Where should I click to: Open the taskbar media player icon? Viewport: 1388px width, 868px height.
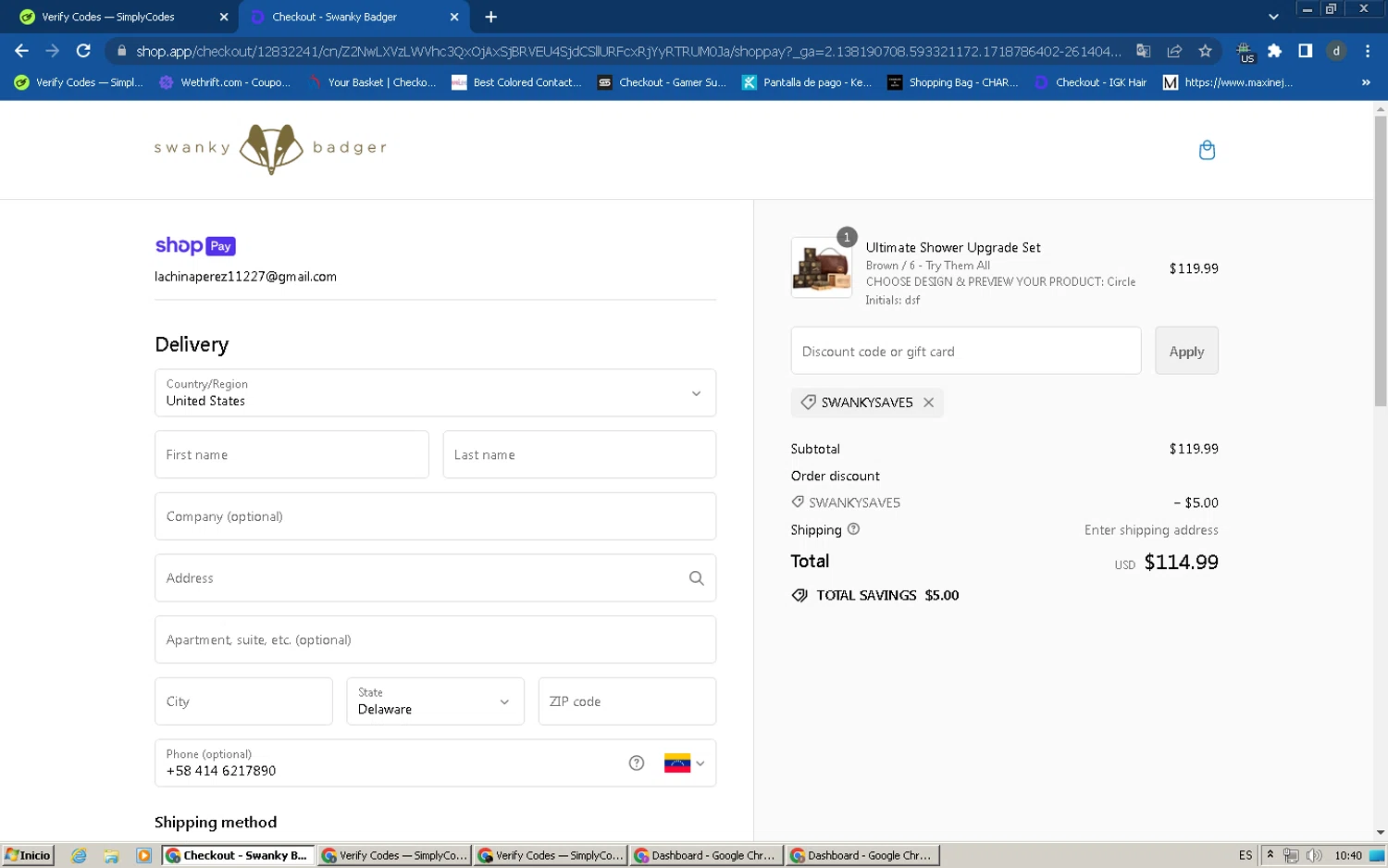pos(143,856)
